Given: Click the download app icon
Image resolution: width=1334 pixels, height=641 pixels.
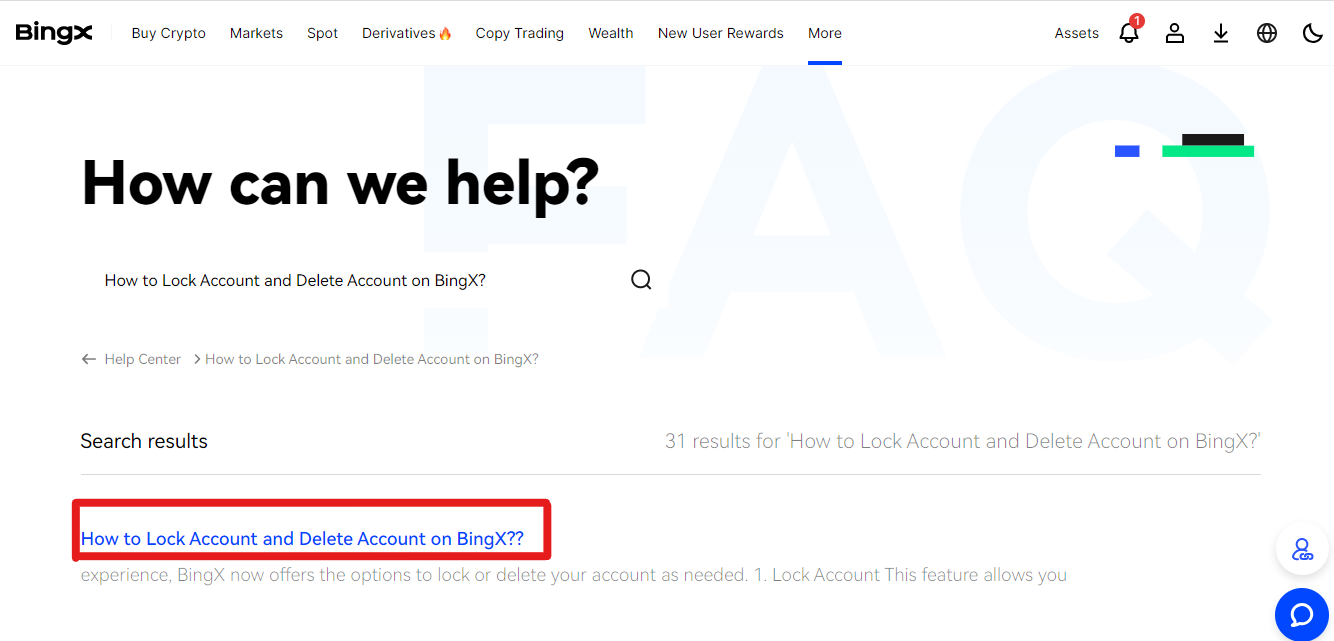Looking at the screenshot, I should coord(1221,33).
